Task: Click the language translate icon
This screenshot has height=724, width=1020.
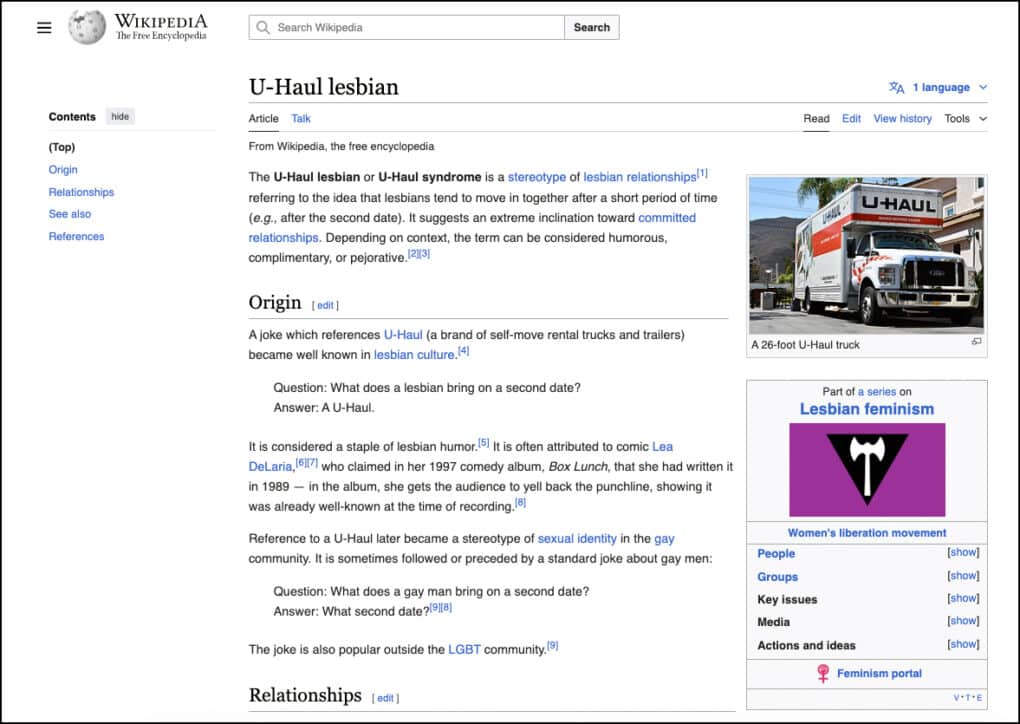Action: point(896,87)
